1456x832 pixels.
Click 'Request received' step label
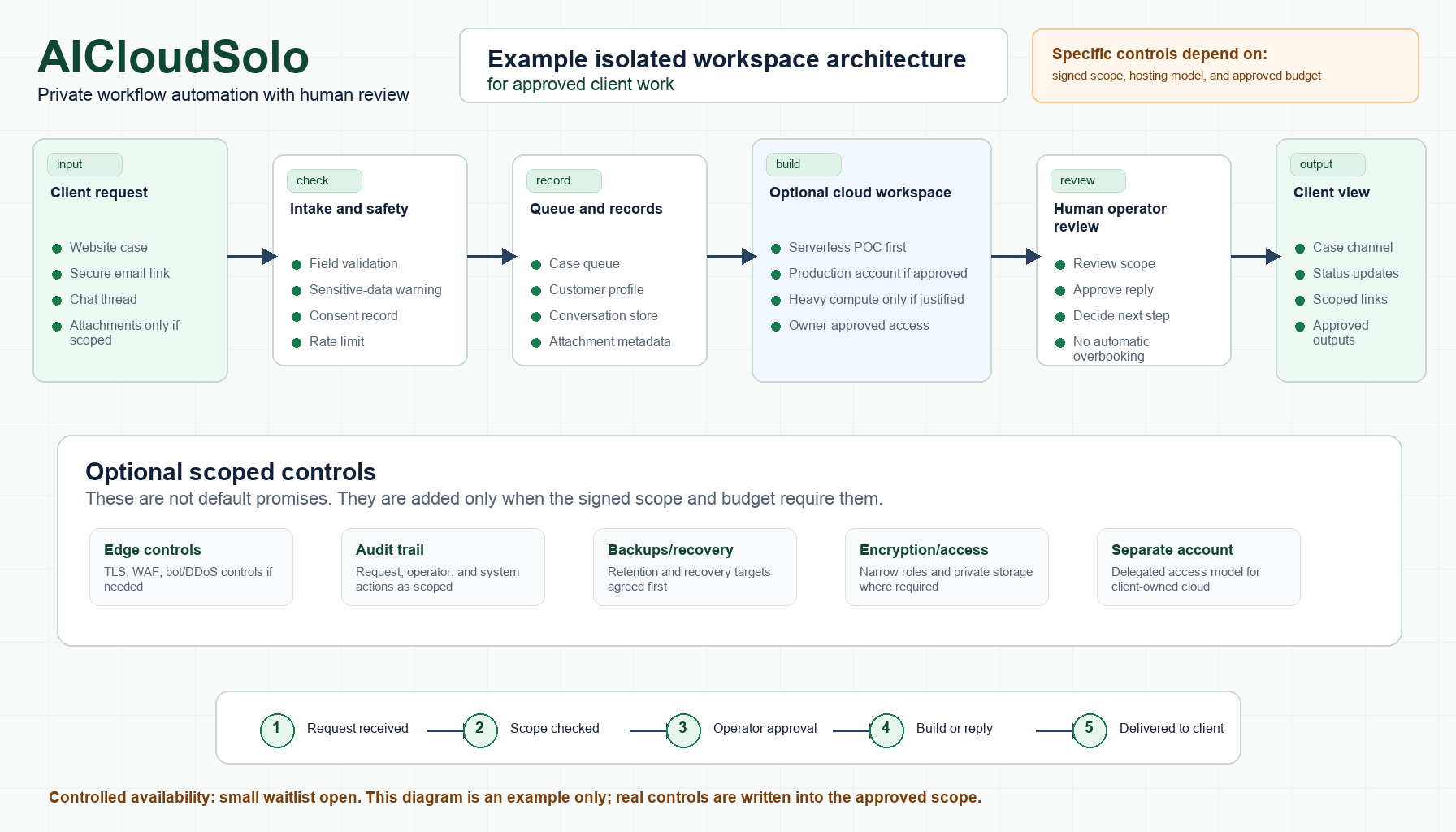pos(357,729)
